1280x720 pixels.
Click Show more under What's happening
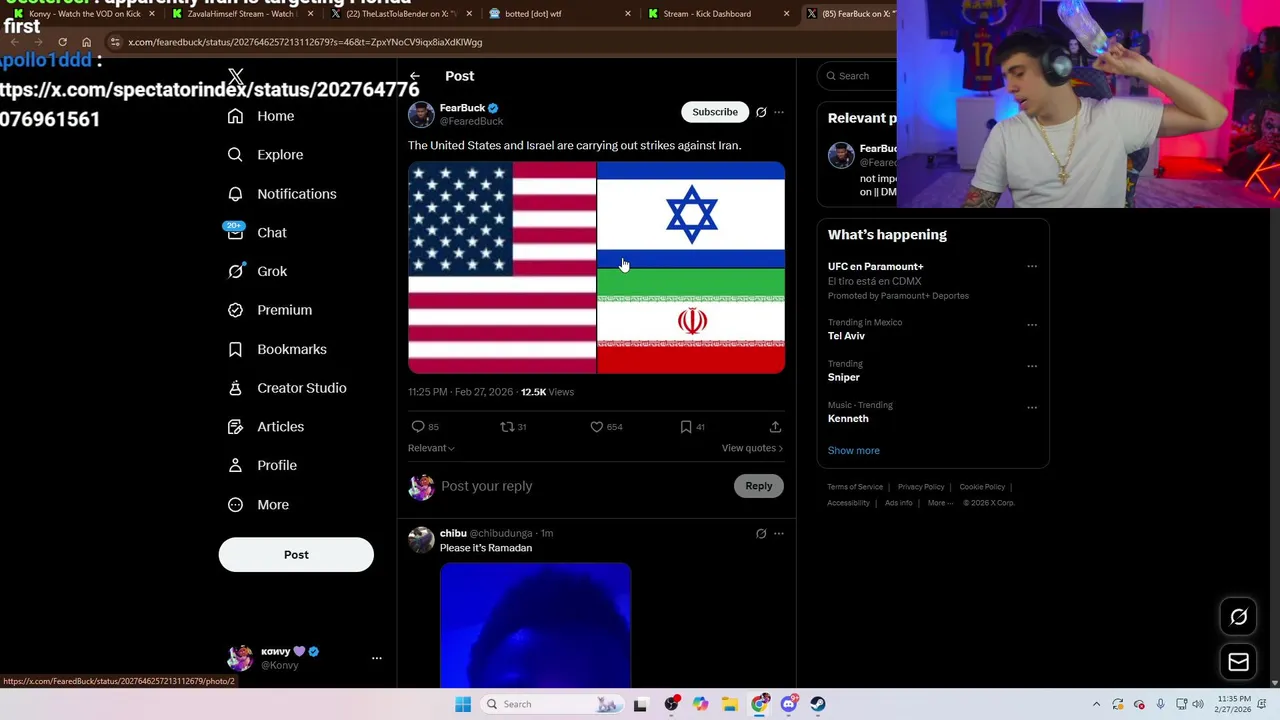(853, 450)
